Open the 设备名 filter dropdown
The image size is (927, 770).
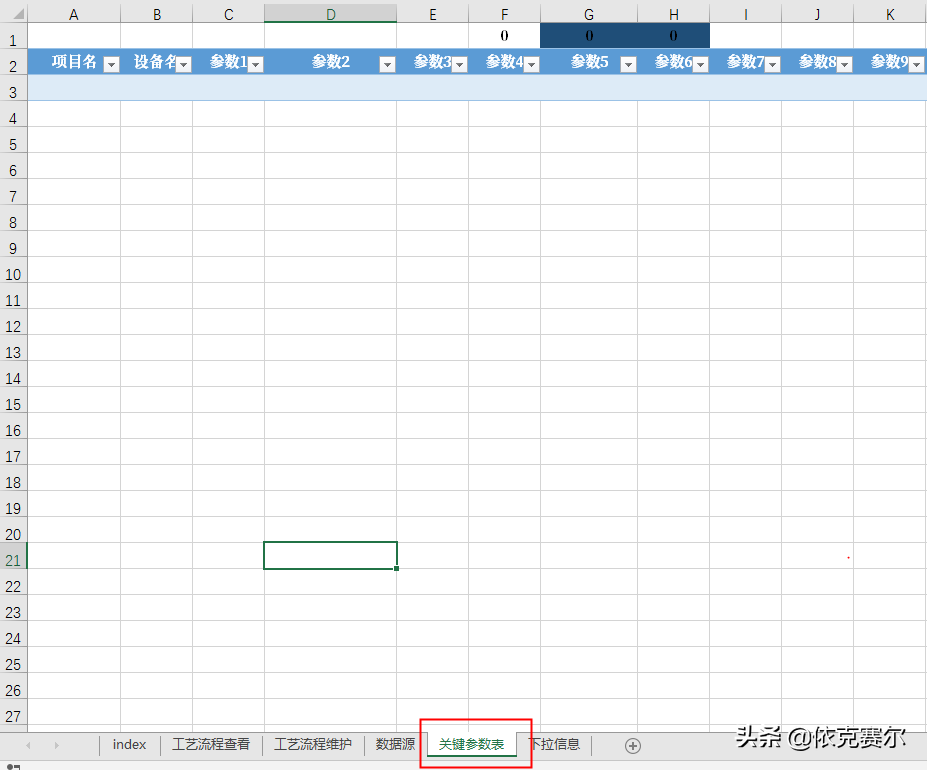[x=184, y=64]
